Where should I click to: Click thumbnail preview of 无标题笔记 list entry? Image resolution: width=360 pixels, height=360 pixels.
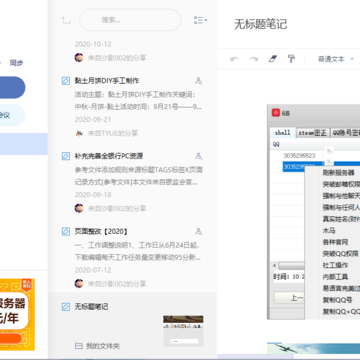pos(183,331)
